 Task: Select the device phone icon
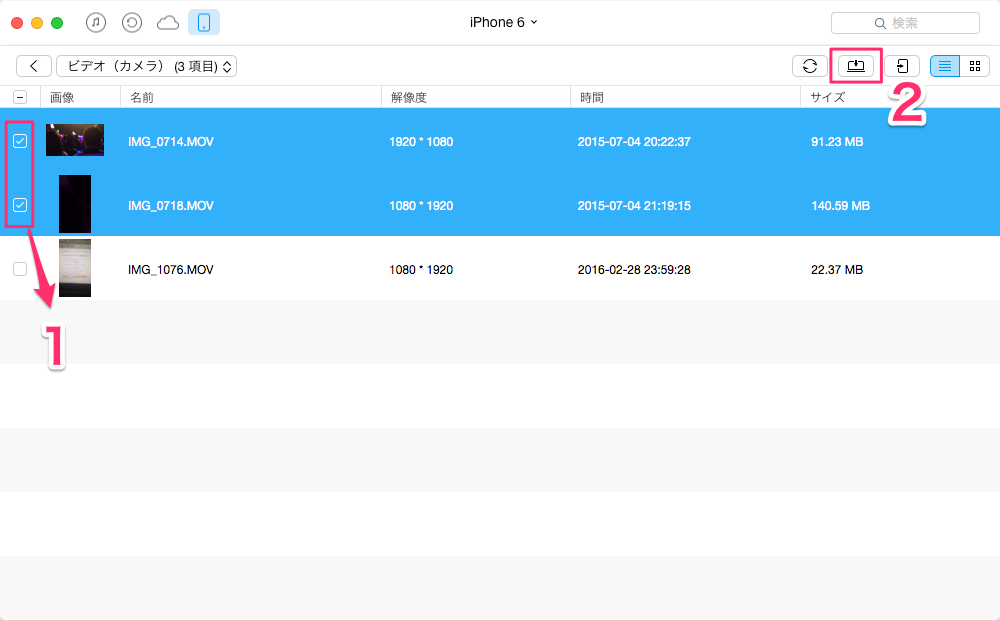pos(204,22)
